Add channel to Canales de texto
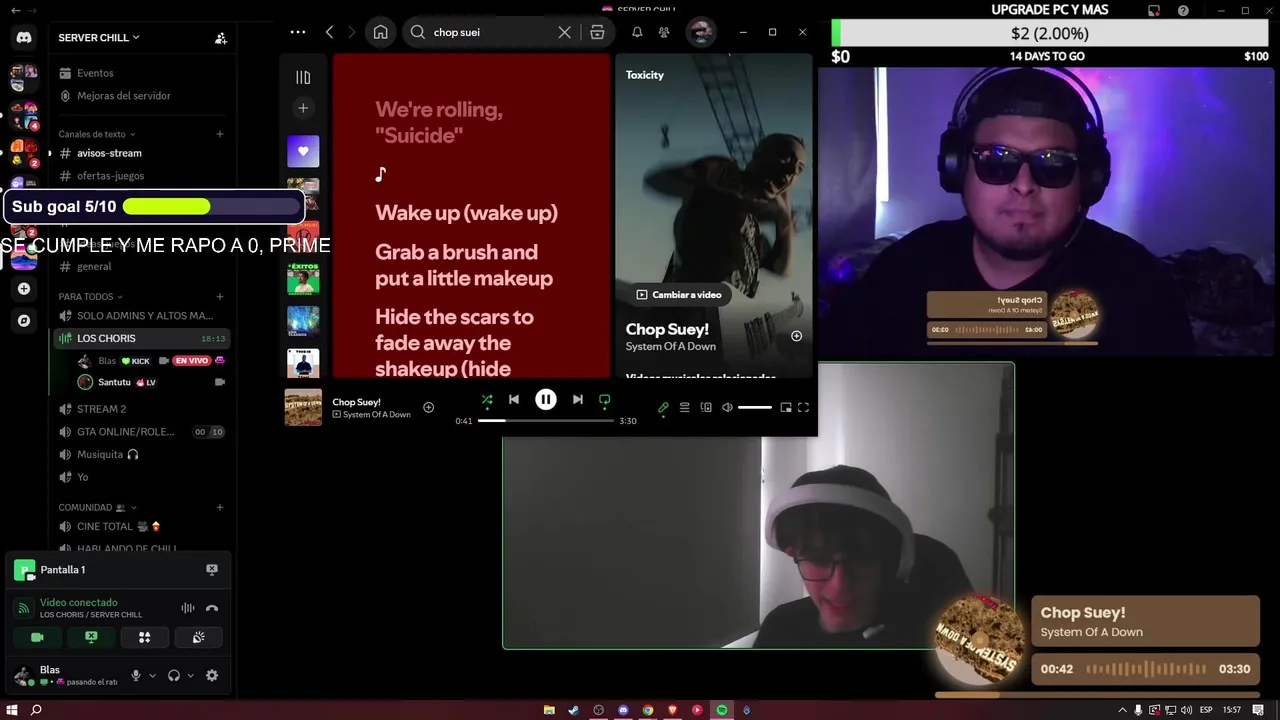The image size is (1280, 720). pos(220,134)
